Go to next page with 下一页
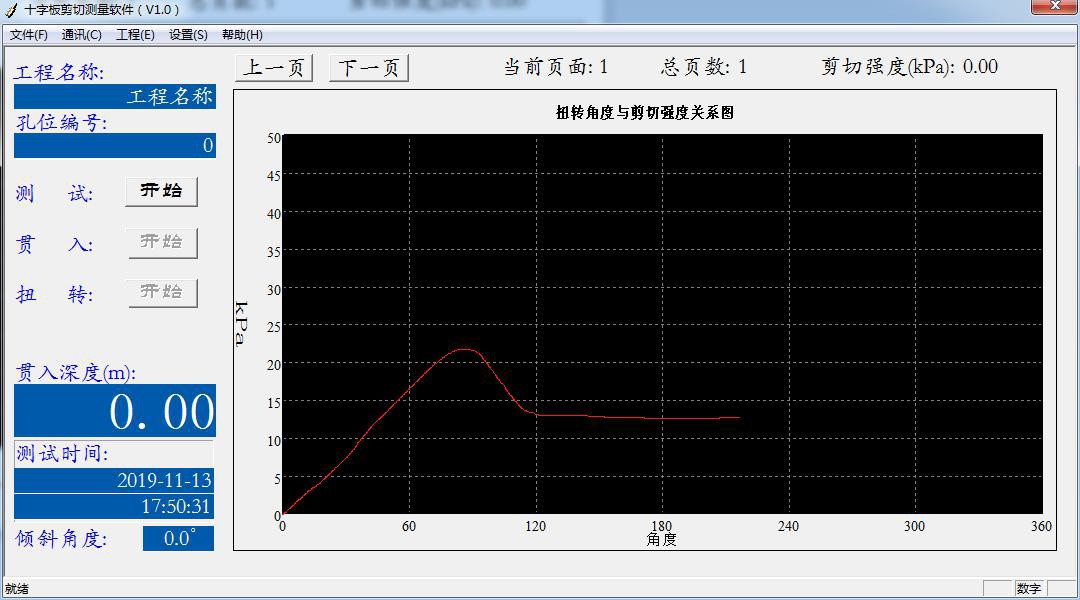Screen dimensions: 1080x600 (369, 68)
